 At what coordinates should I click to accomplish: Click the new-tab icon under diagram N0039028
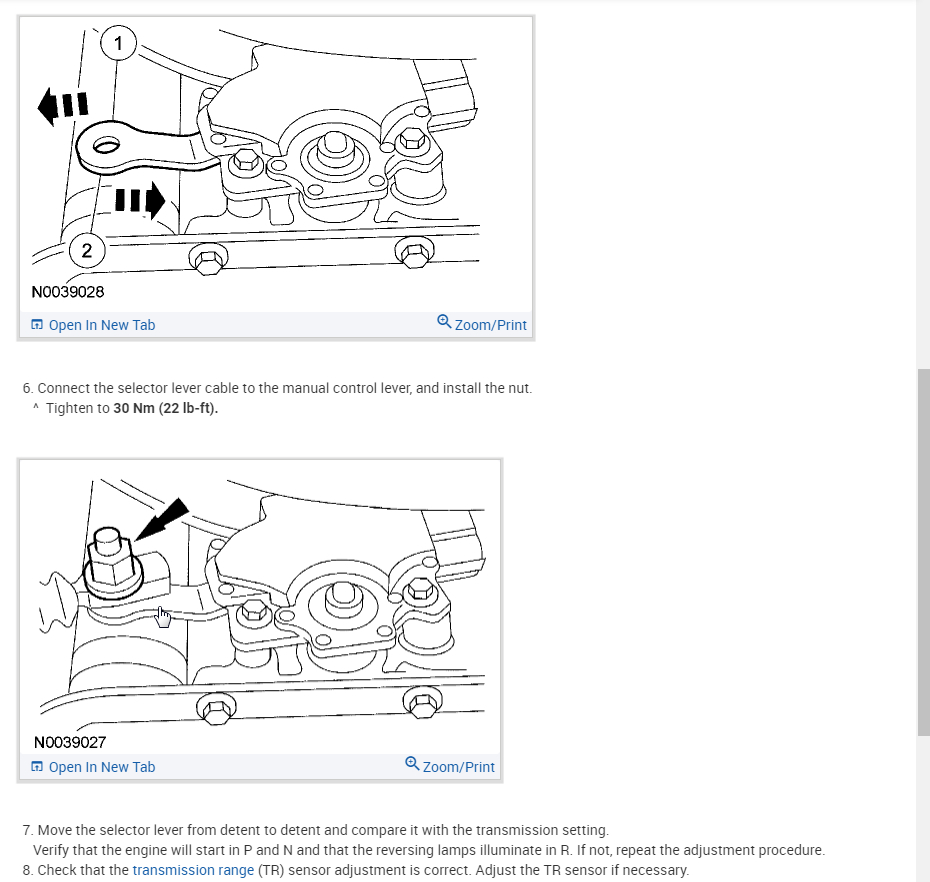click(x=37, y=324)
